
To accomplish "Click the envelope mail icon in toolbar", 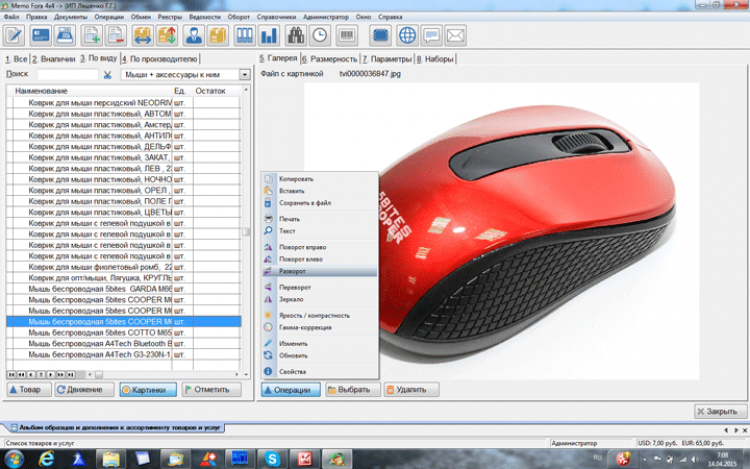I will coord(456,36).
